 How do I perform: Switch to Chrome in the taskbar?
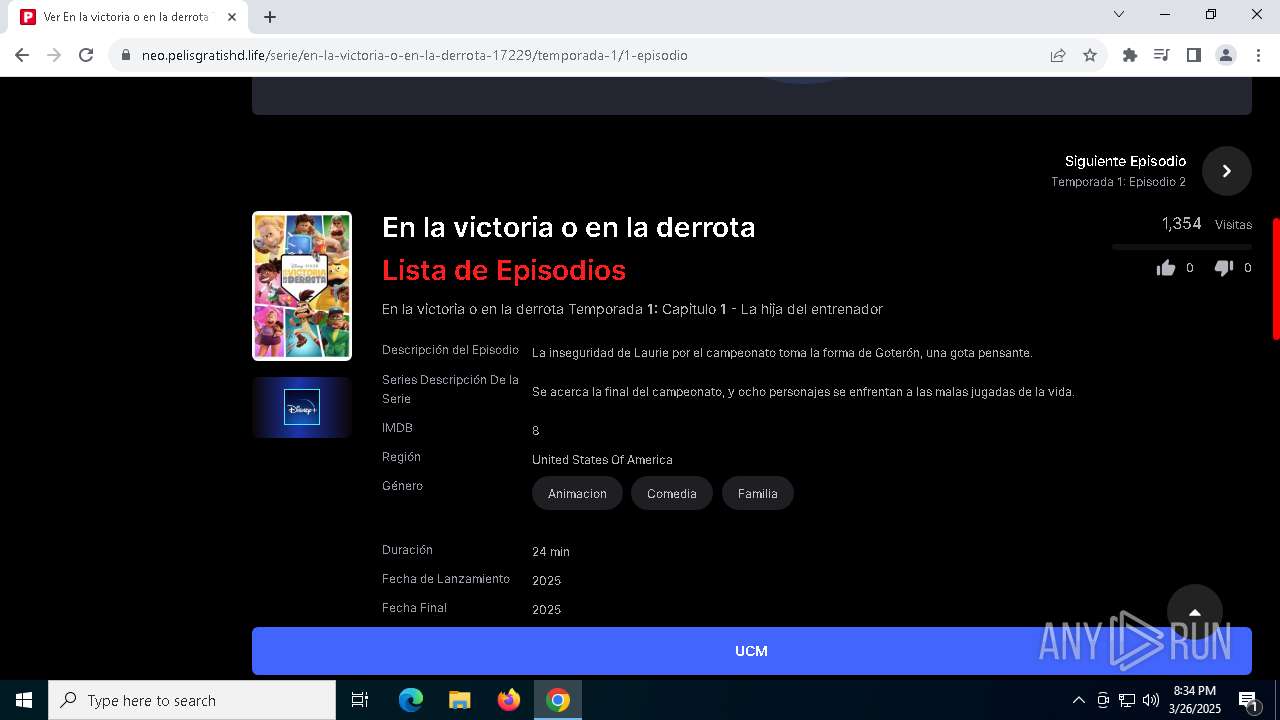(558, 700)
